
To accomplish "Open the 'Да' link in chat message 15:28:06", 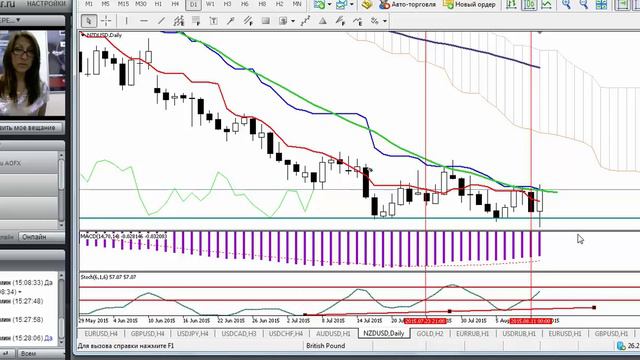I will click(48, 338).
